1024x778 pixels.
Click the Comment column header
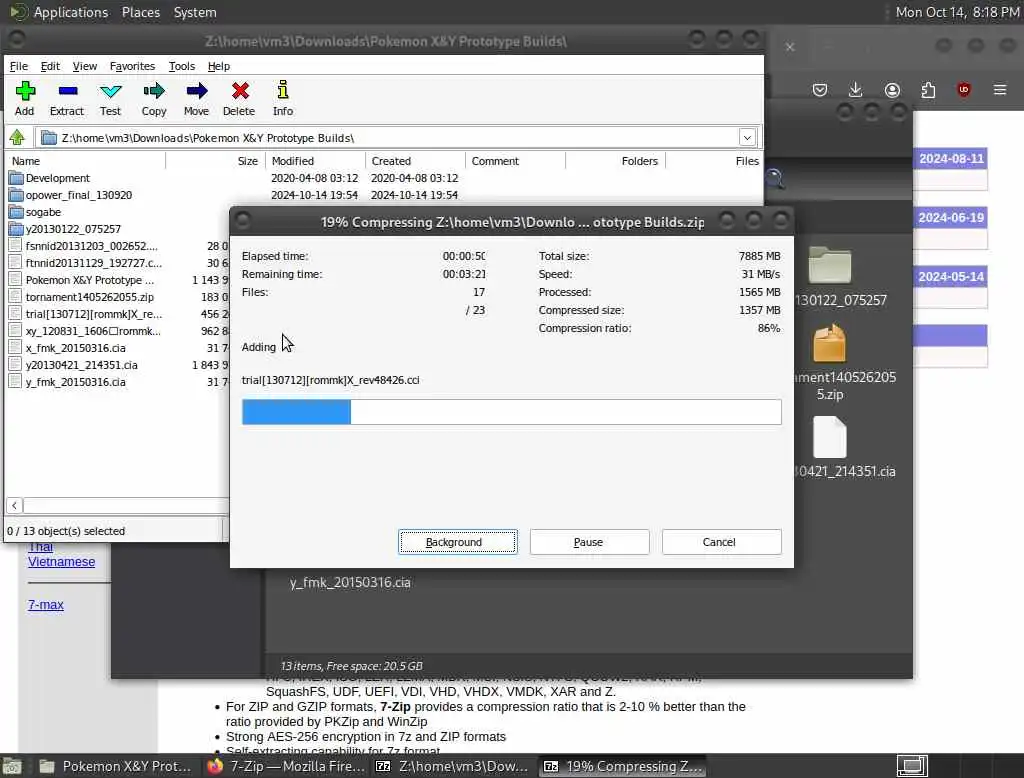tap(515, 161)
